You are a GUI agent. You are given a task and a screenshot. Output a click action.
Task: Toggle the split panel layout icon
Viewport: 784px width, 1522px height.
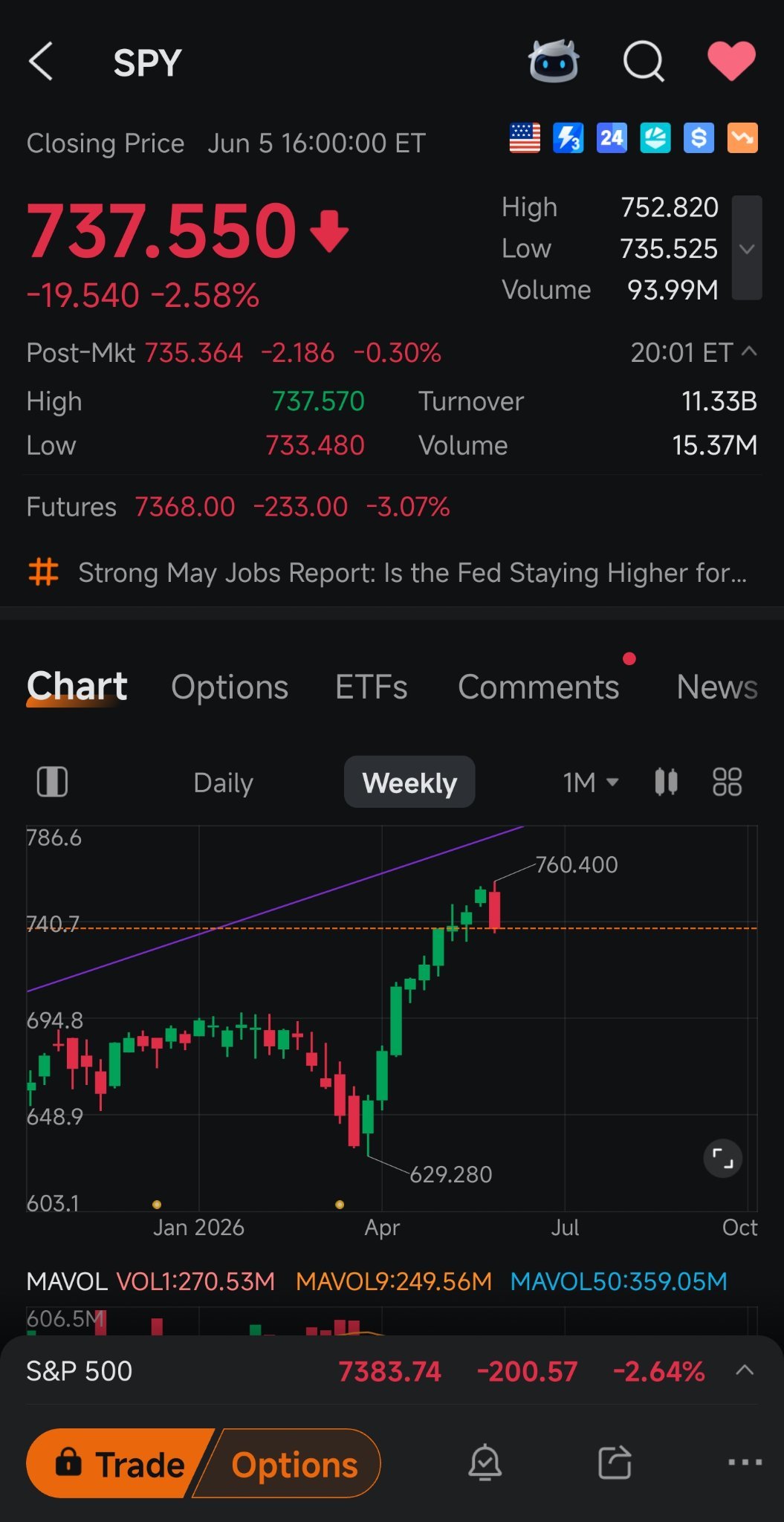(x=52, y=782)
